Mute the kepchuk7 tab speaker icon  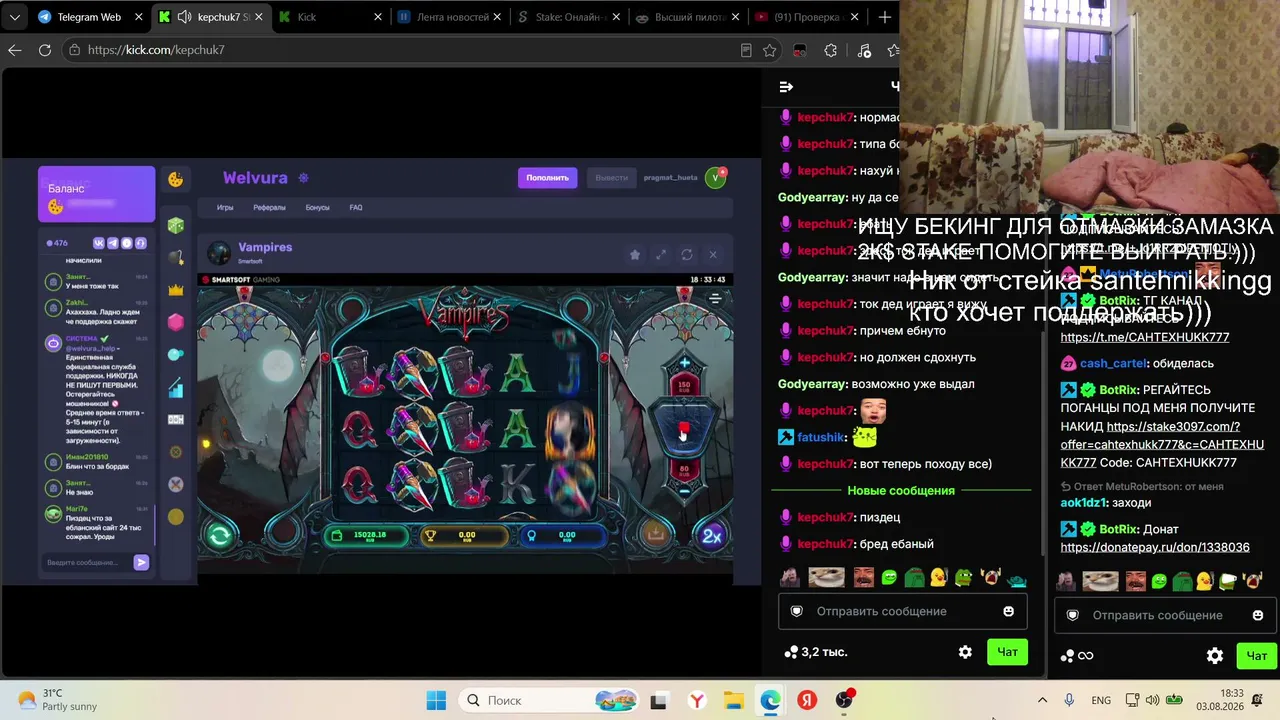(184, 17)
